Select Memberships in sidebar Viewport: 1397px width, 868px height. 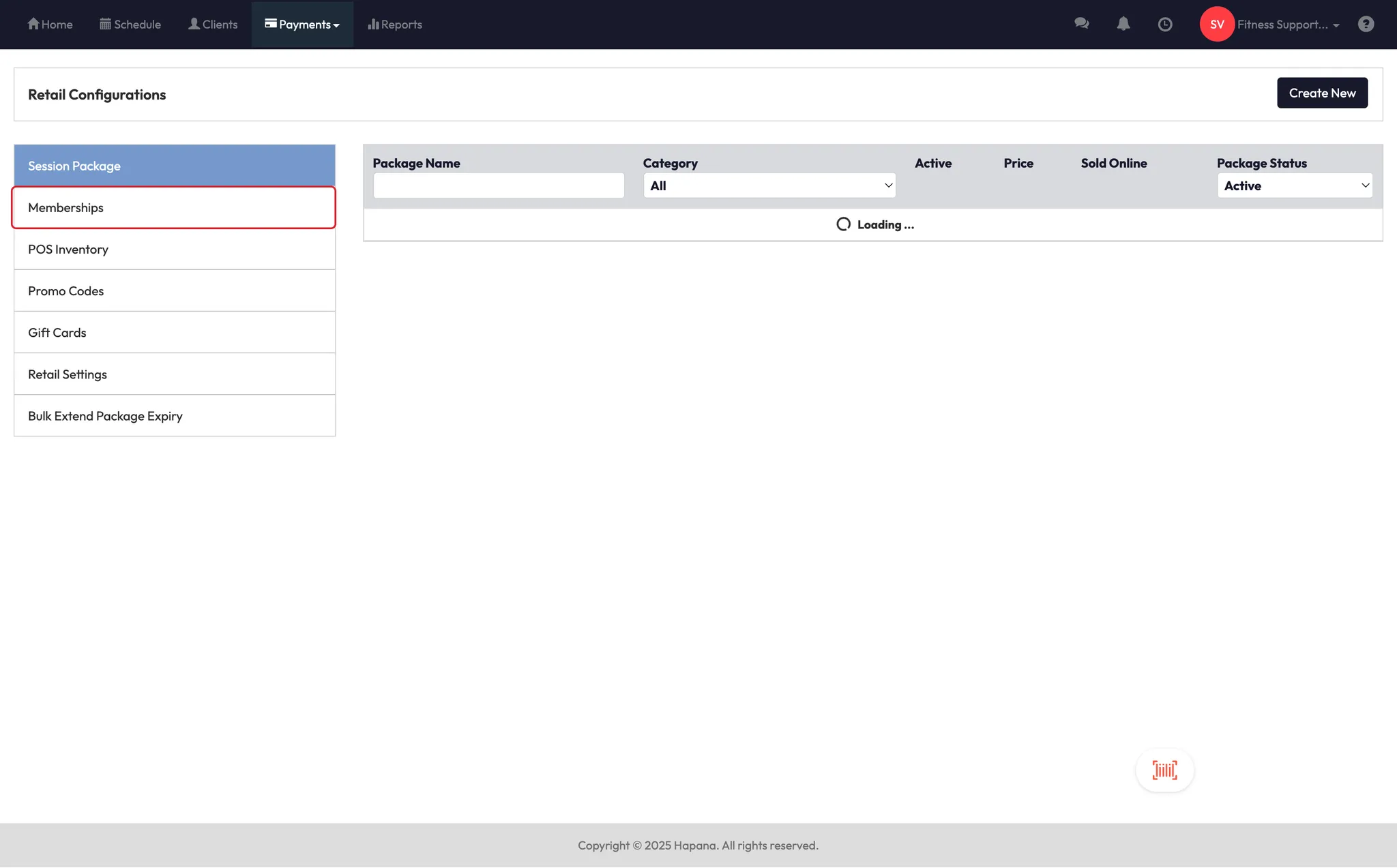[x=174, y=207]
